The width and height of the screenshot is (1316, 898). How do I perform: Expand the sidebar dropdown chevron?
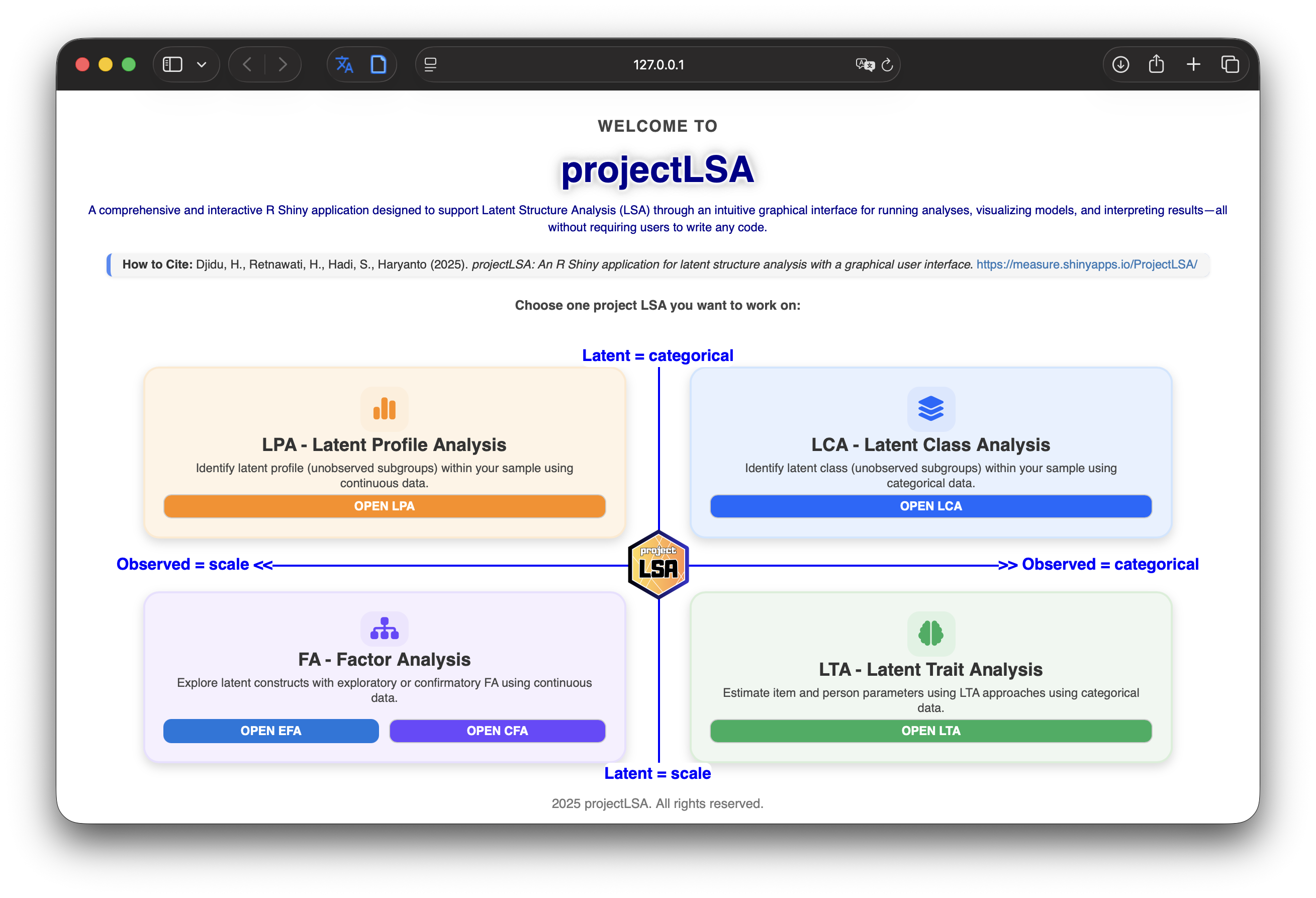tap(202, 64)
